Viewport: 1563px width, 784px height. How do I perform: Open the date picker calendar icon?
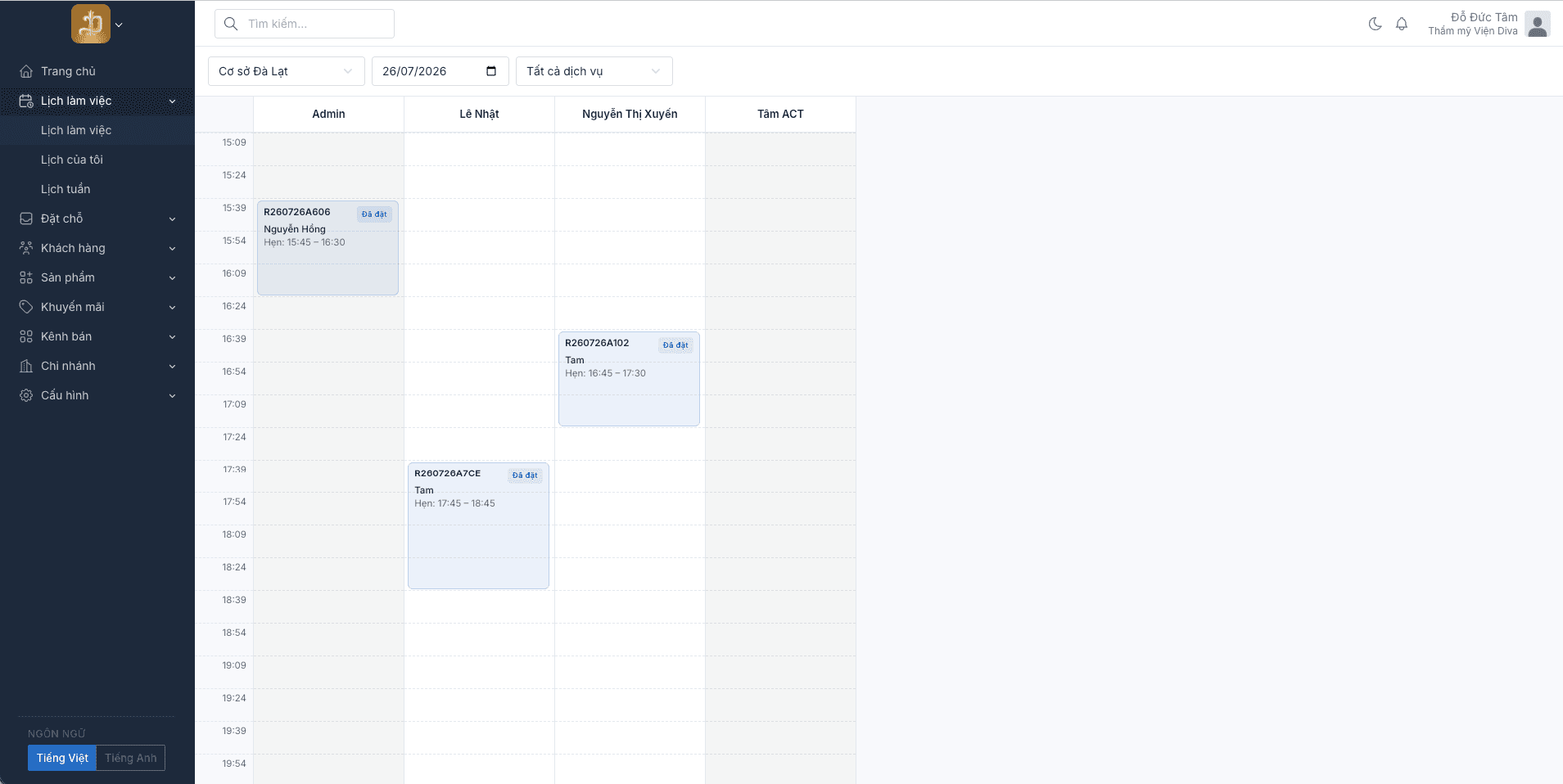click(491, 71)
